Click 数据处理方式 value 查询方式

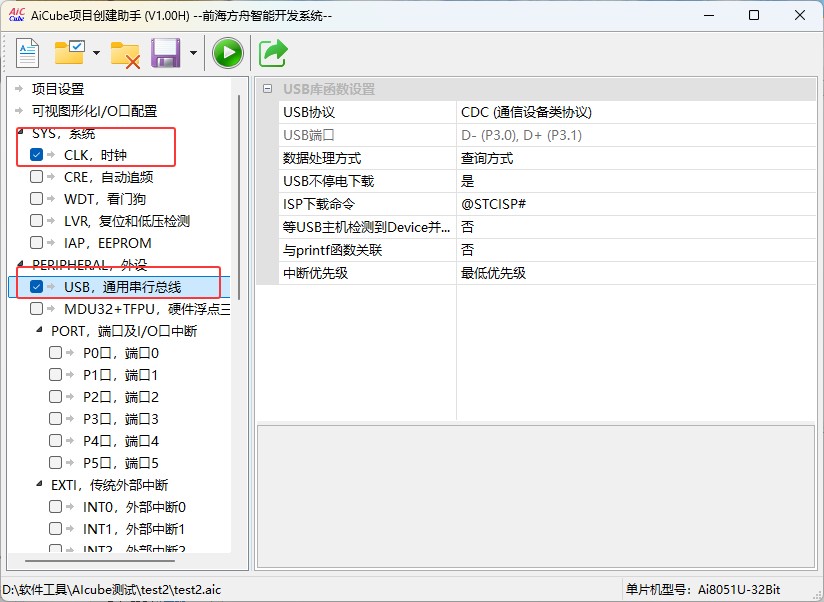click(636, 158)
